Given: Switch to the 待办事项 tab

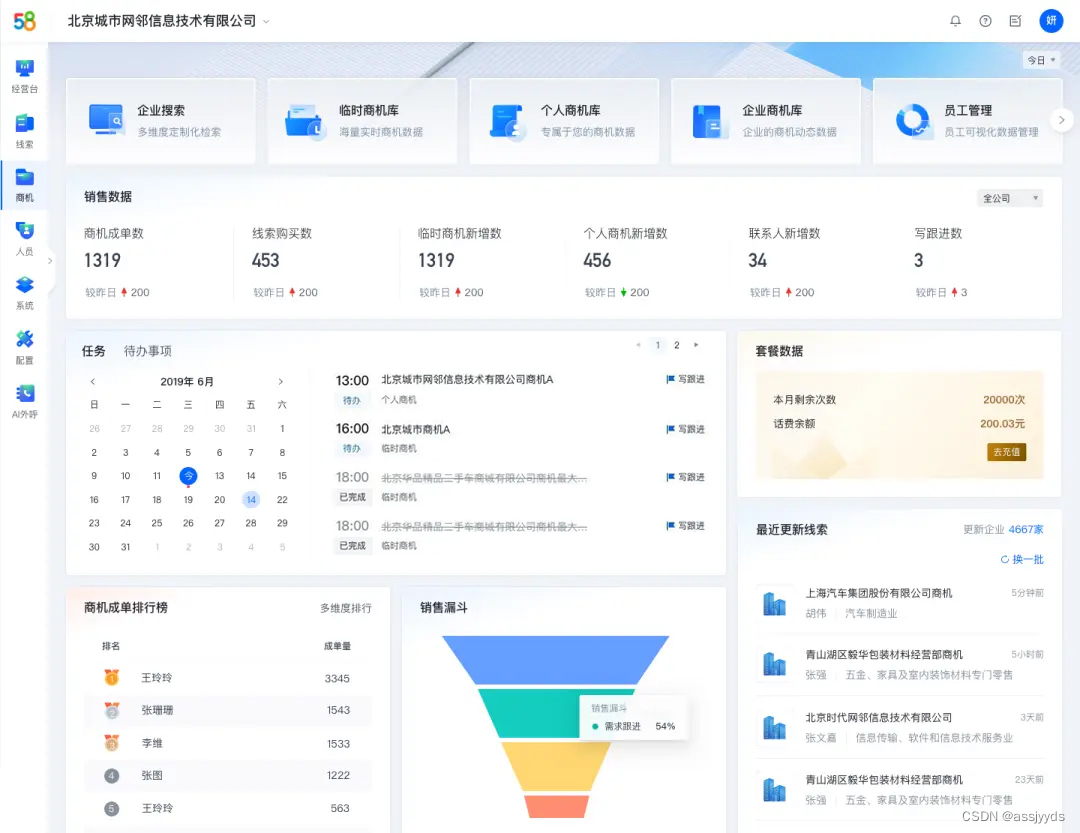Looking at the screenshot, I should (x=147, y=351).
